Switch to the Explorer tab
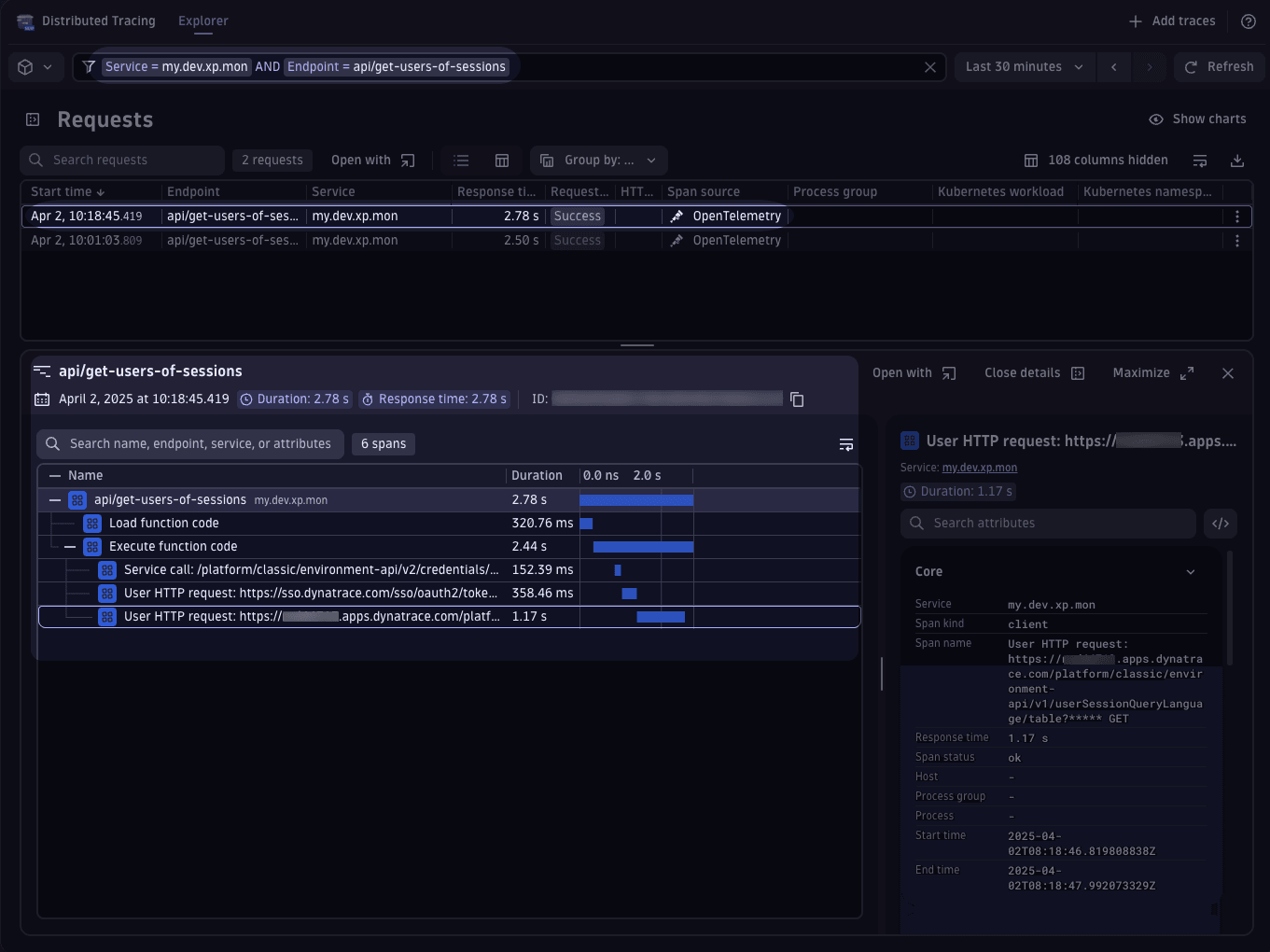The width and height of the screenshot is (1270, 952). (x=203, y=21)
